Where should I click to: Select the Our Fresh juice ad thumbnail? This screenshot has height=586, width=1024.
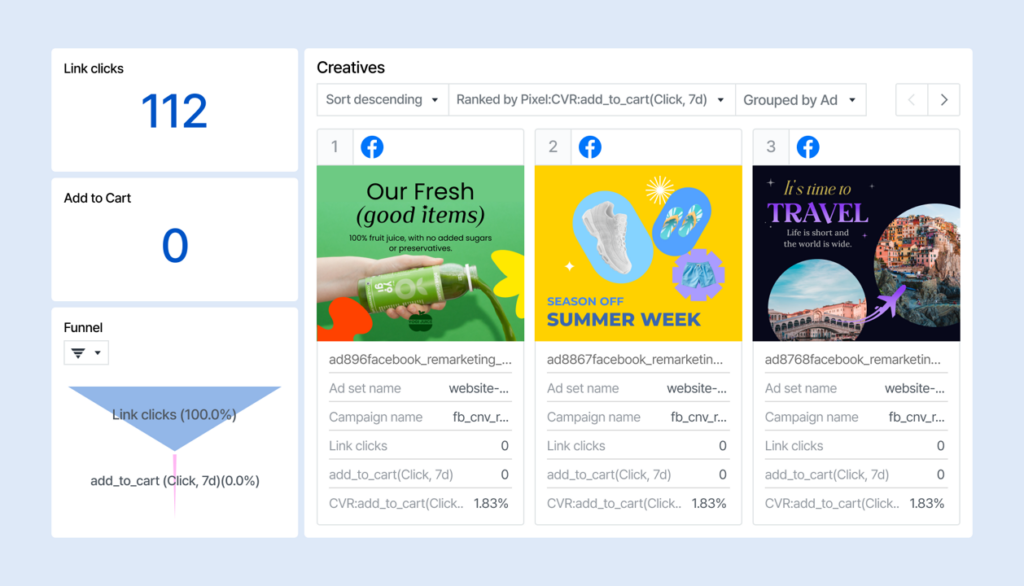click(420, 253)
